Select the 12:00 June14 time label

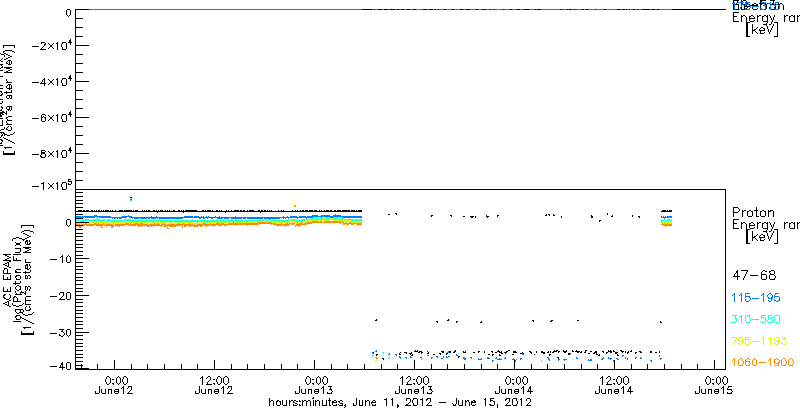click(615, 386)
